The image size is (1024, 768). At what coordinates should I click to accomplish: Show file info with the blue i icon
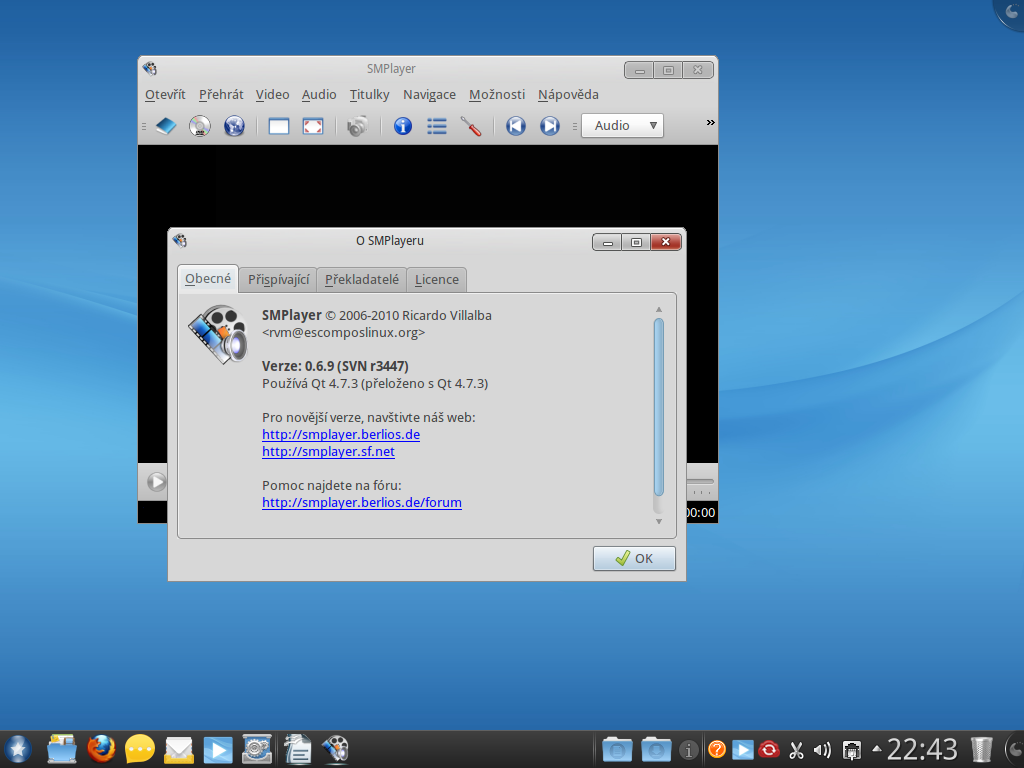pos(403,125)
